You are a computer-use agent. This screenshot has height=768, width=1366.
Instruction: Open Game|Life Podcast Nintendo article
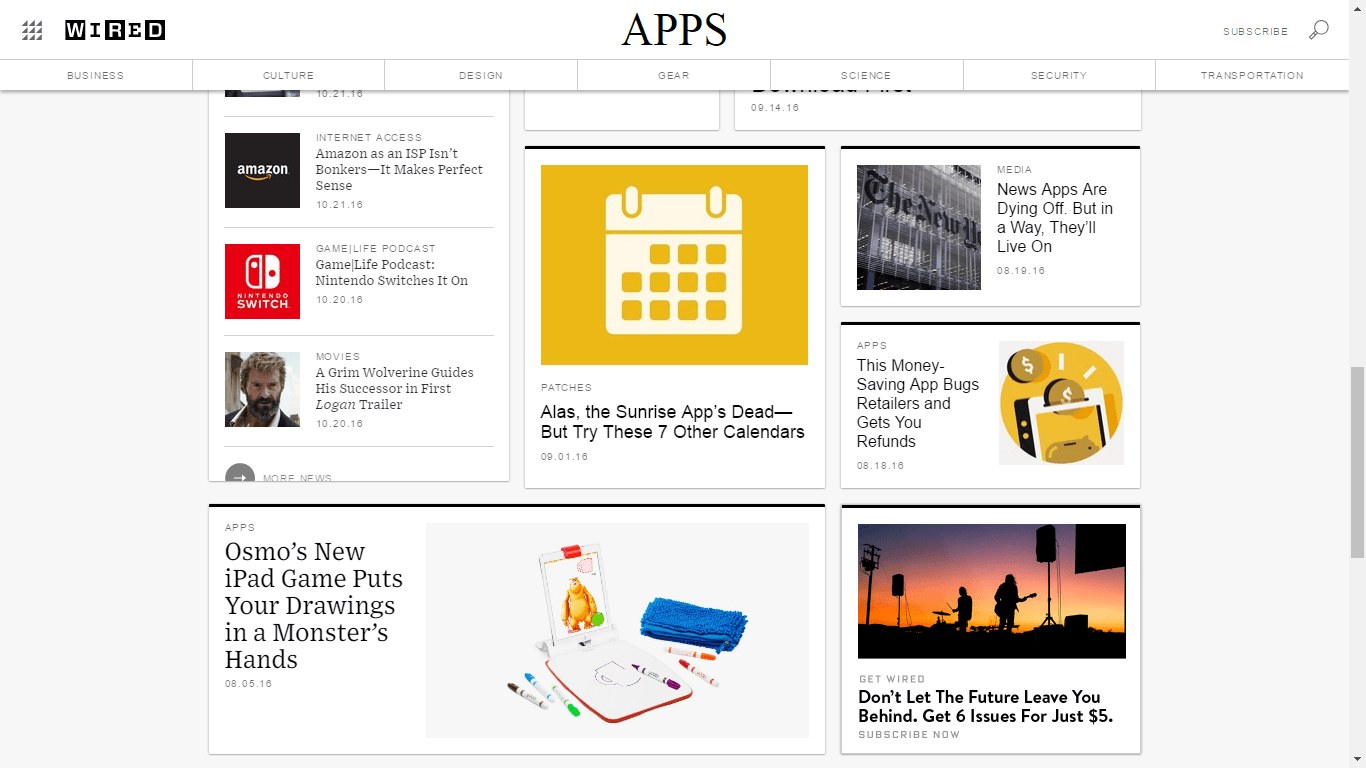392,272
